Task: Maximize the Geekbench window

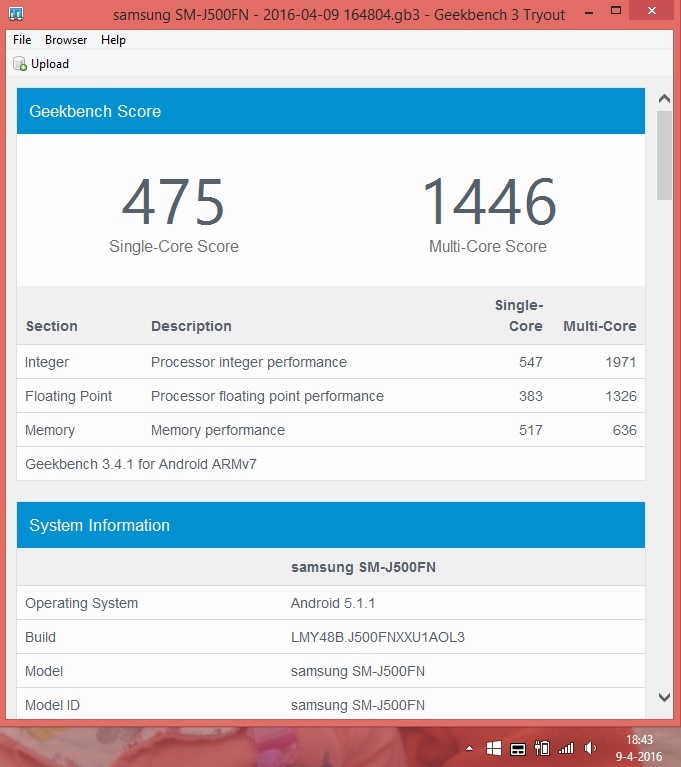Action: tap(616, 10)
